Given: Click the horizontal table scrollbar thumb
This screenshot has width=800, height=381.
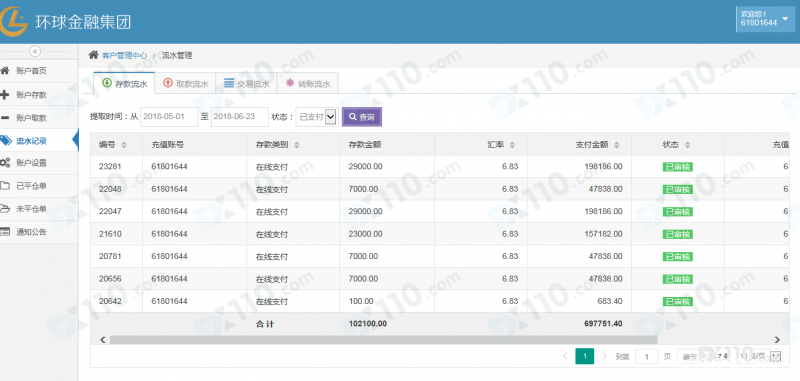Looking at the screenshot, I should (x=384, y=339).
